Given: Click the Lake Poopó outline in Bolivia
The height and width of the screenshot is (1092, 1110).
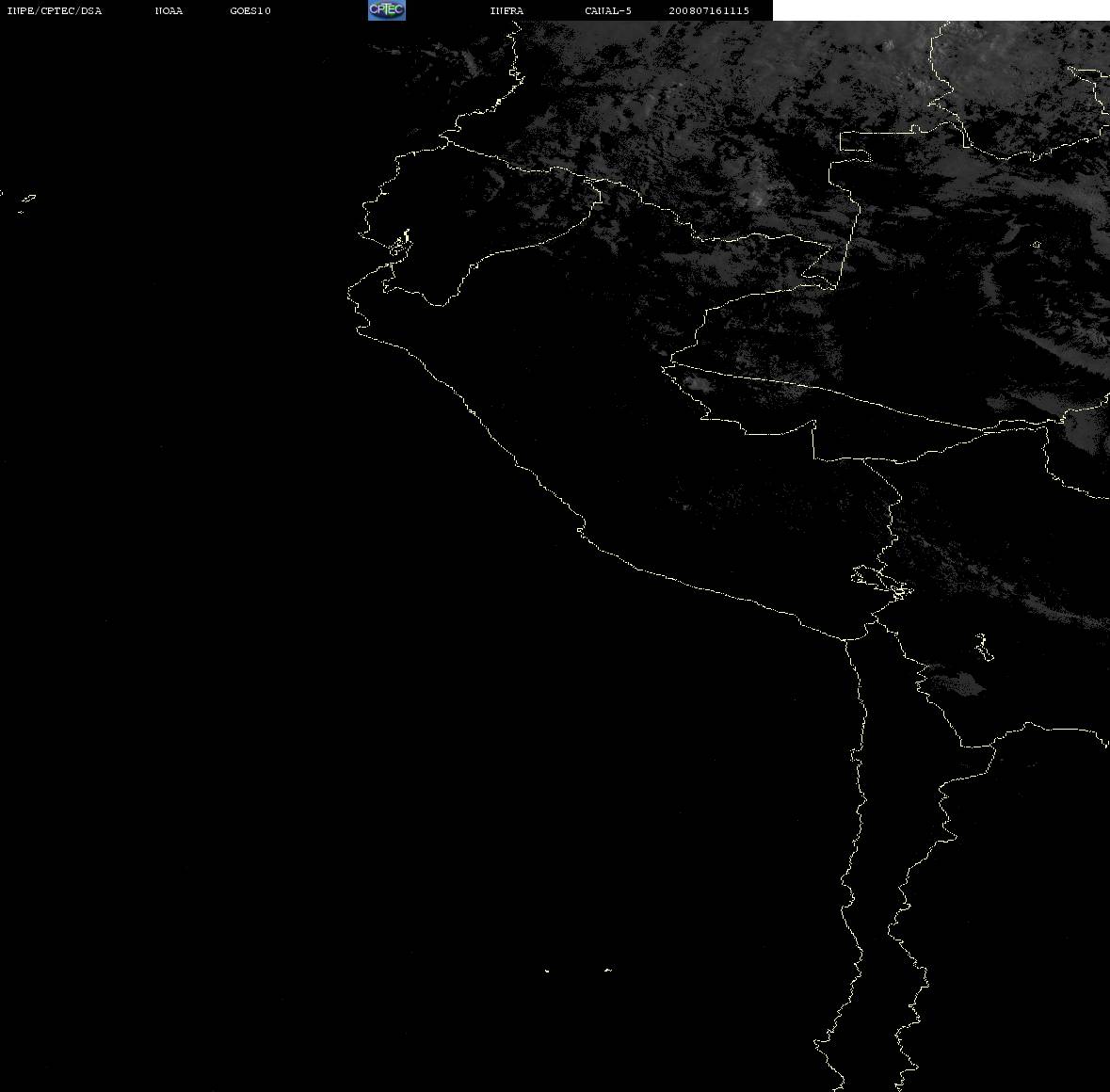Looking at the screenshot, I should pos(984,647).
